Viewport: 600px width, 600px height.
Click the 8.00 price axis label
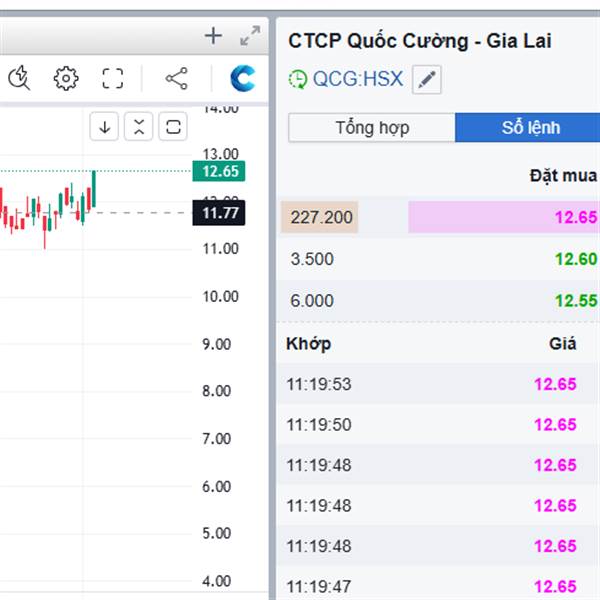click(x=217, y=391)
